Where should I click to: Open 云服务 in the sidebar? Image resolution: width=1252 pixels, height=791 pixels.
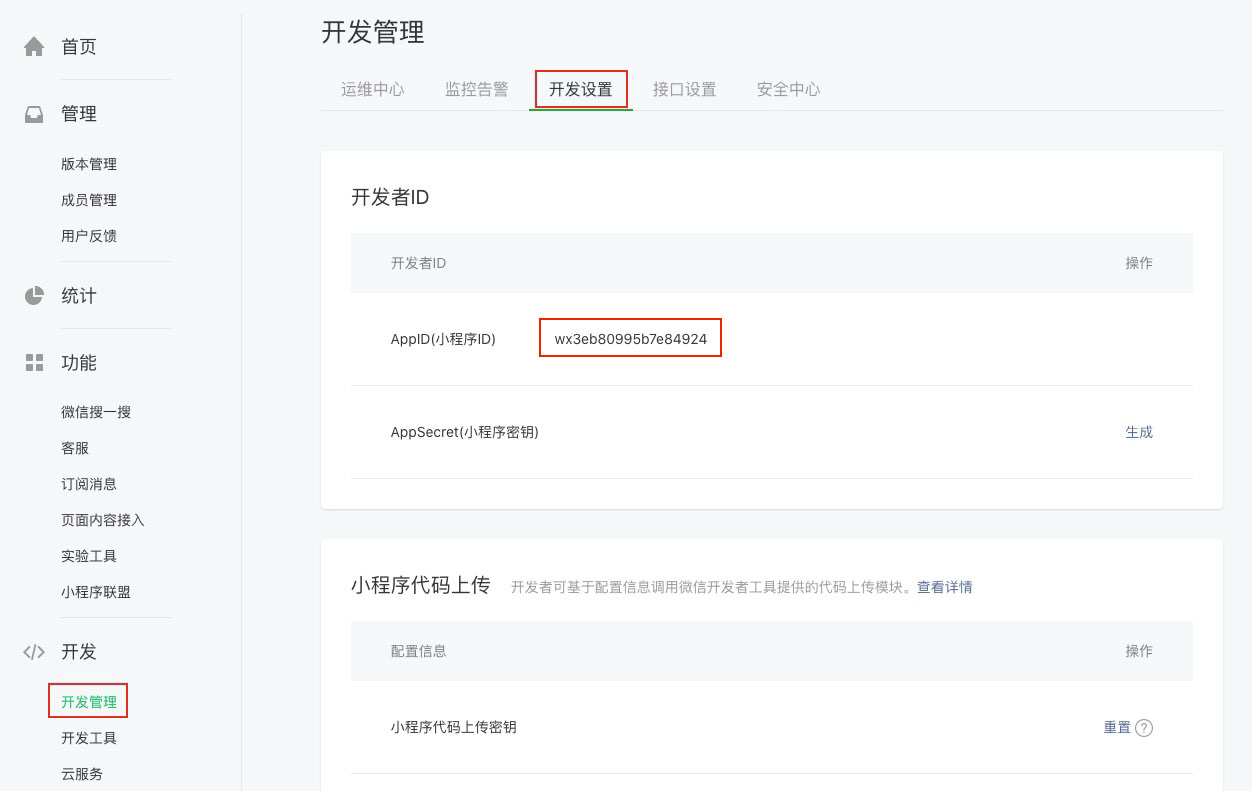[82, 774]
